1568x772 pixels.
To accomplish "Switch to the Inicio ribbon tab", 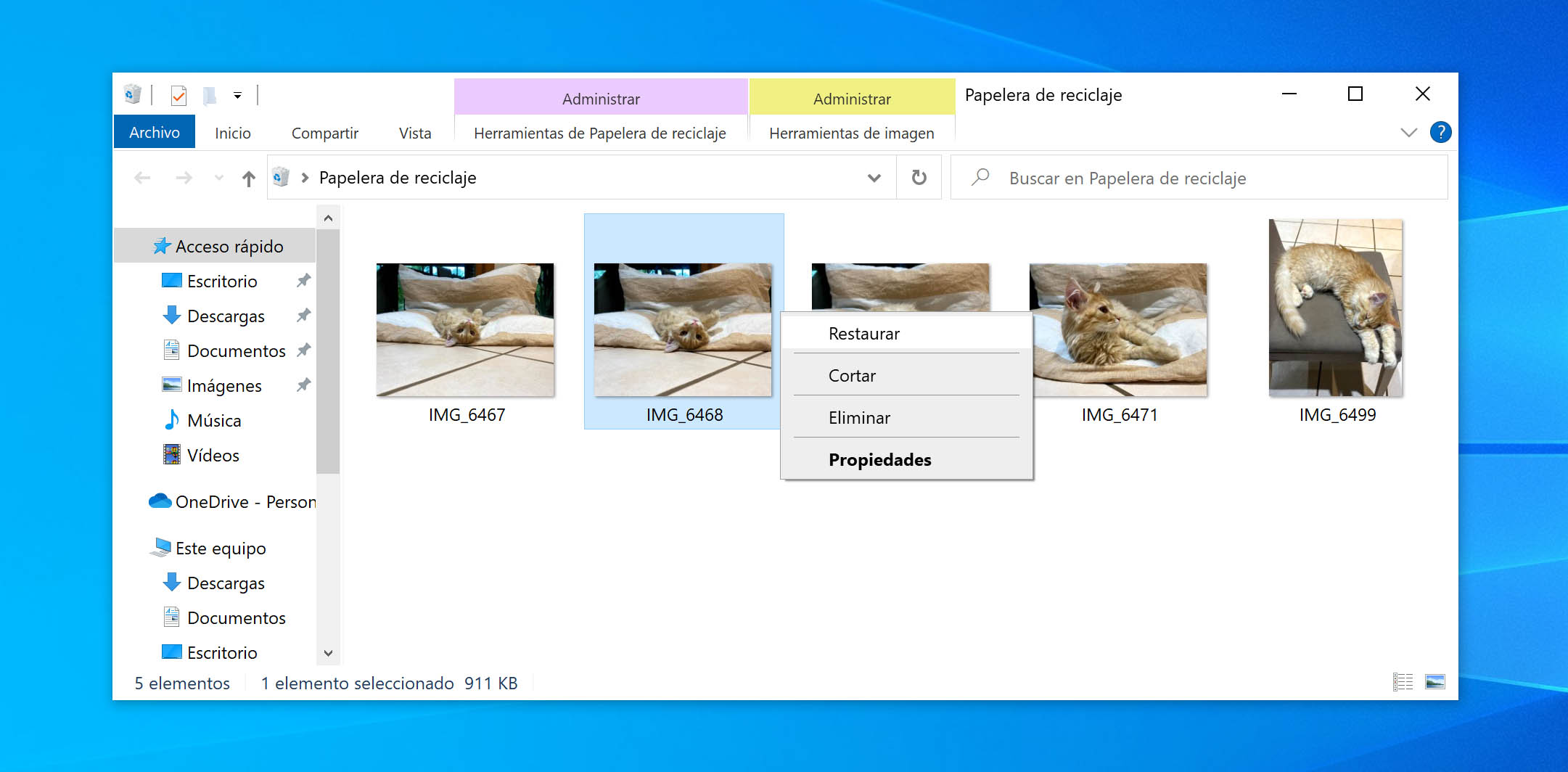I will pos(233,133).
